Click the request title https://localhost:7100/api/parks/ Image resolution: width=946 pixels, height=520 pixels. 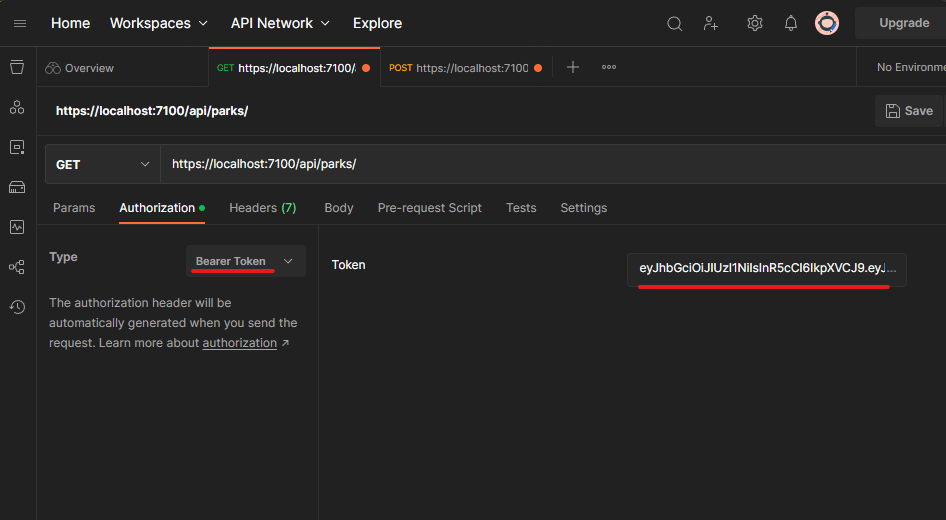coord(152,111)
